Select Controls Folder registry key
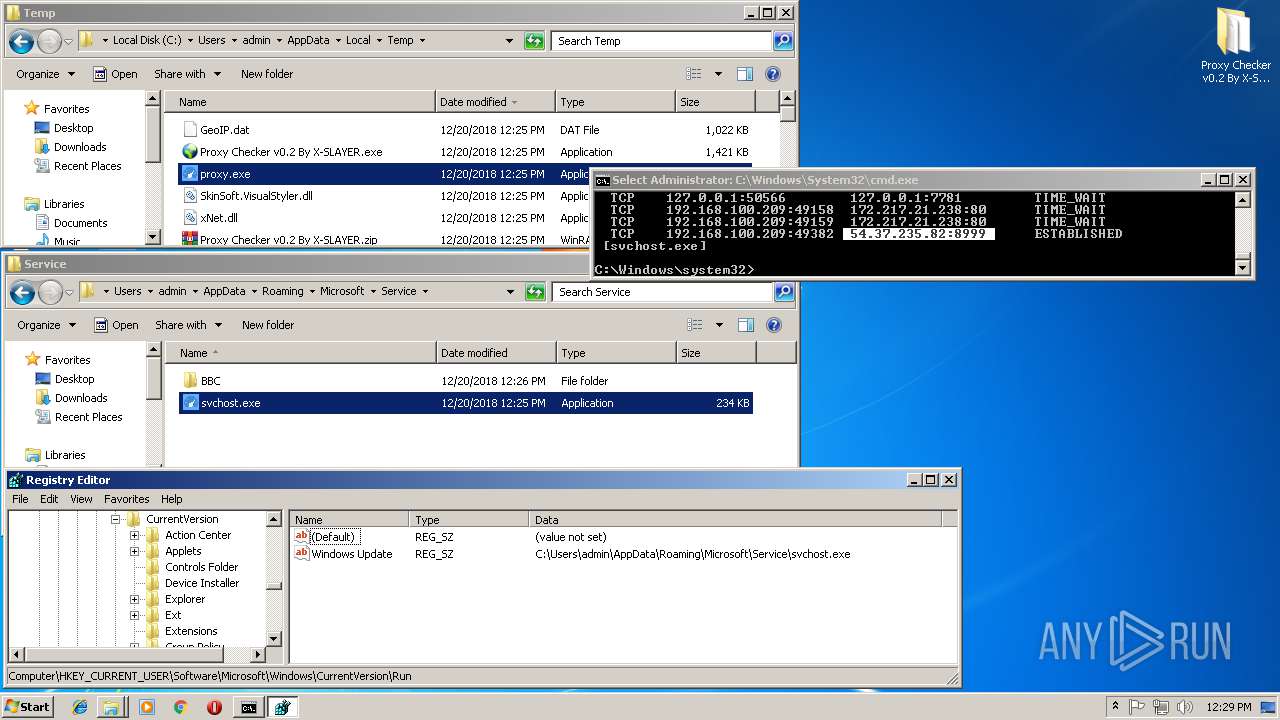 201,567
